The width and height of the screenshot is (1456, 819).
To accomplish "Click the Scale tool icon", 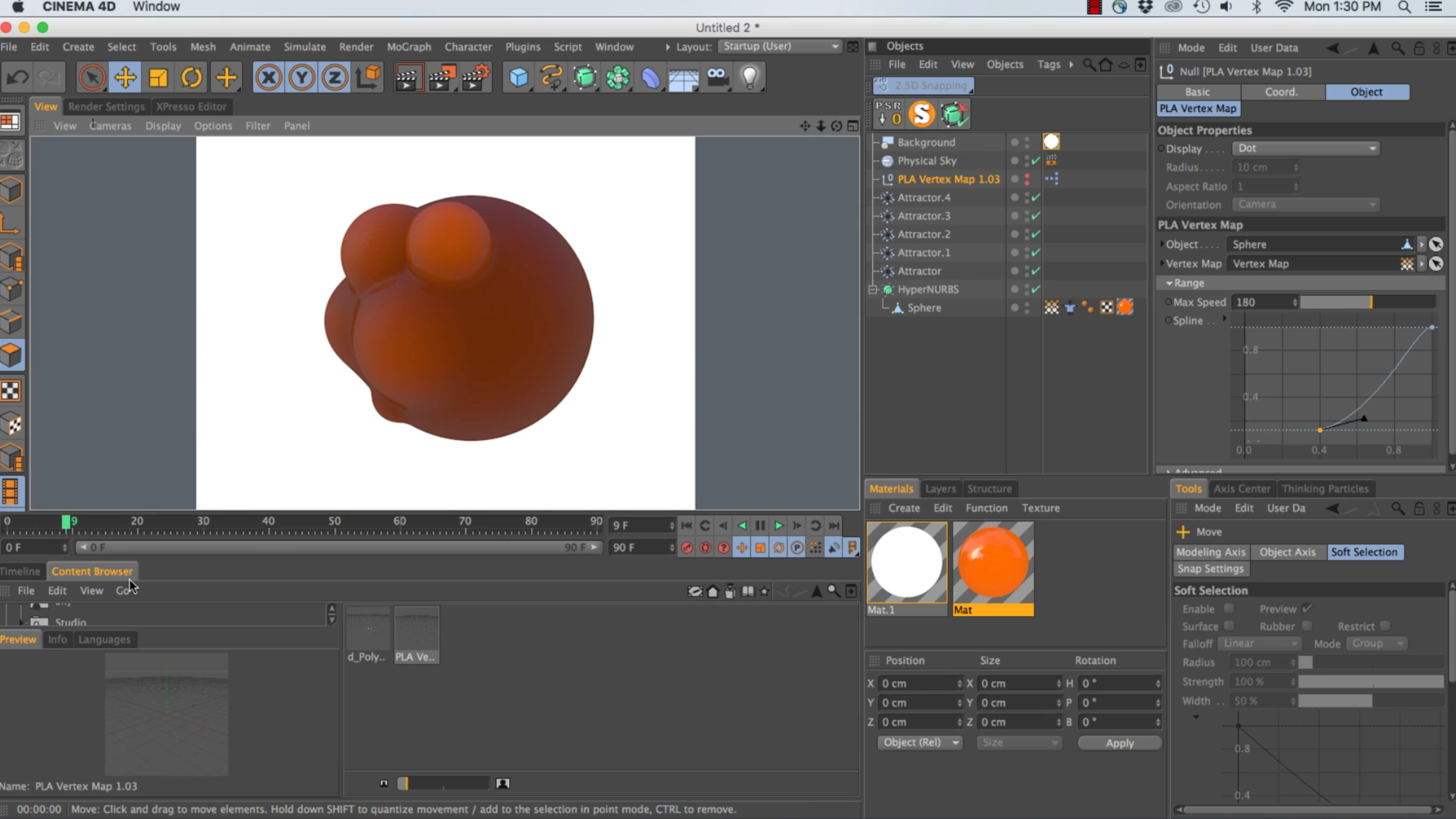I will tap(158, 77).
